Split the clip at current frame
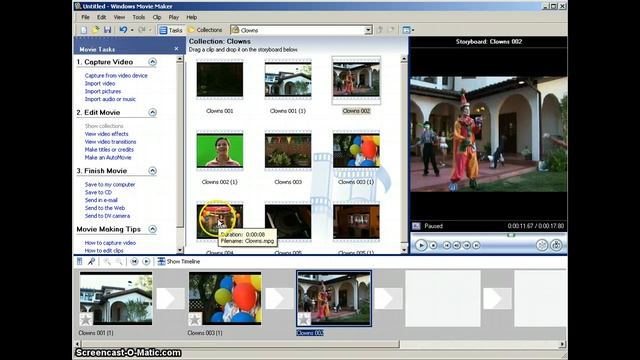Image resolution: width=640 pixels, height=360 pixels. point(542,245)
